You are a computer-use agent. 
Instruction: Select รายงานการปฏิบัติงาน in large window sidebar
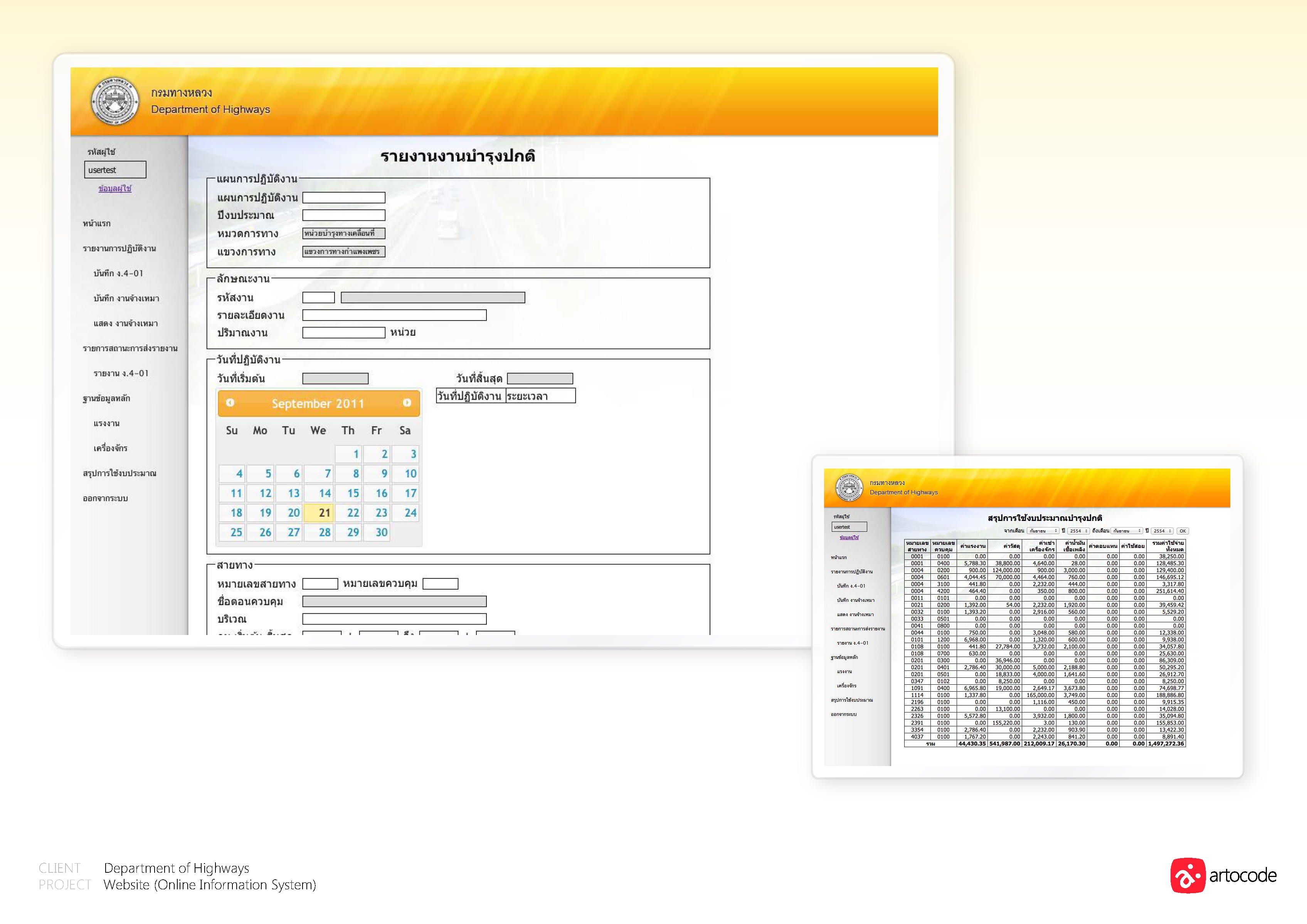pyautogui.click(x=119, y=249)
